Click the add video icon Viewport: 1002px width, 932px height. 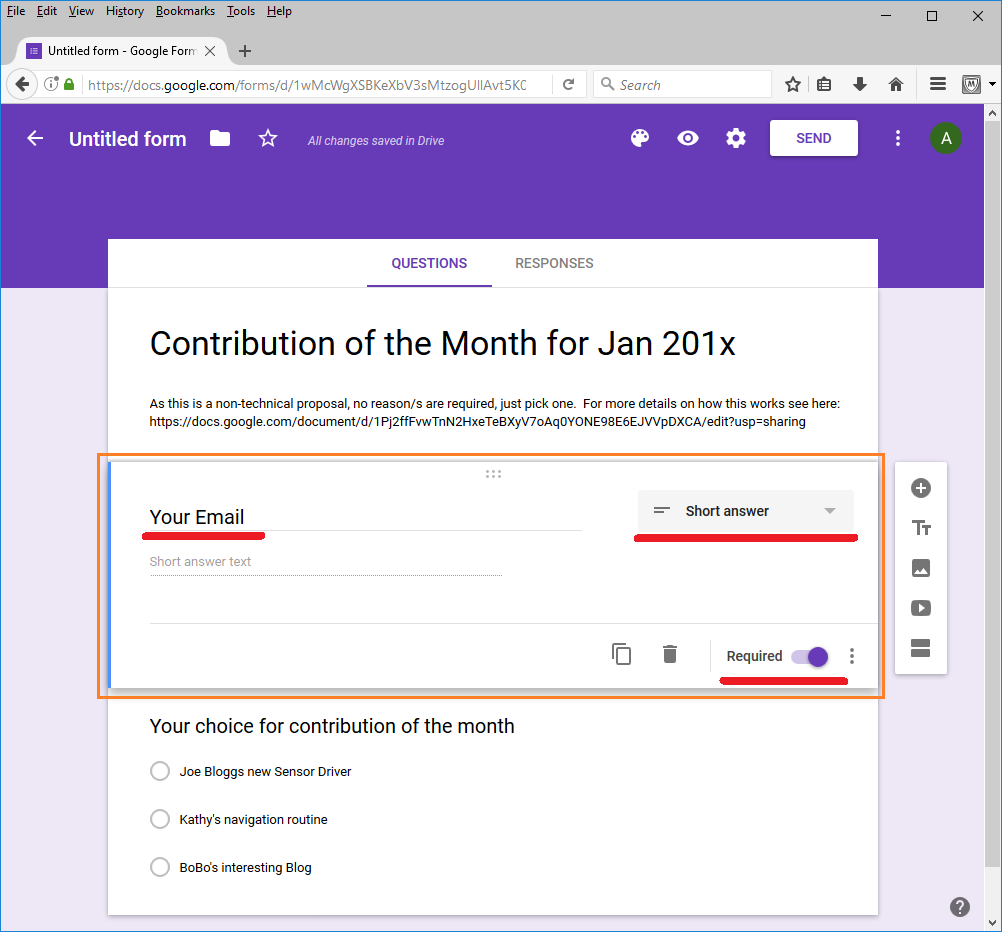[x=921, y=608]
